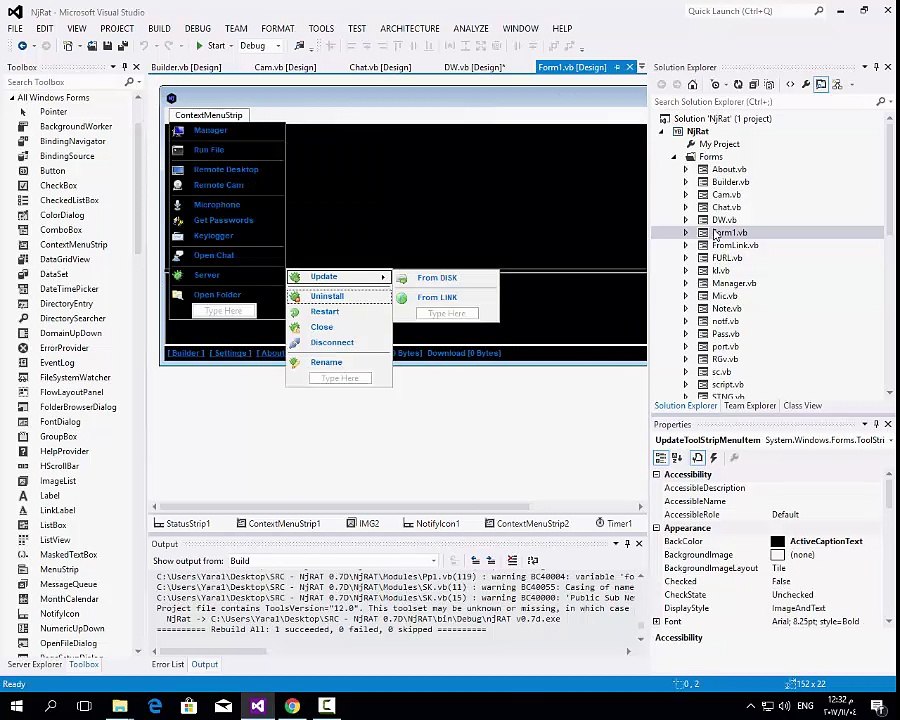The image size is (900, 720).
Task: Expand Form1.vb node in Solution Explorer
Action: pyautogui.click(x=685, y=233)
